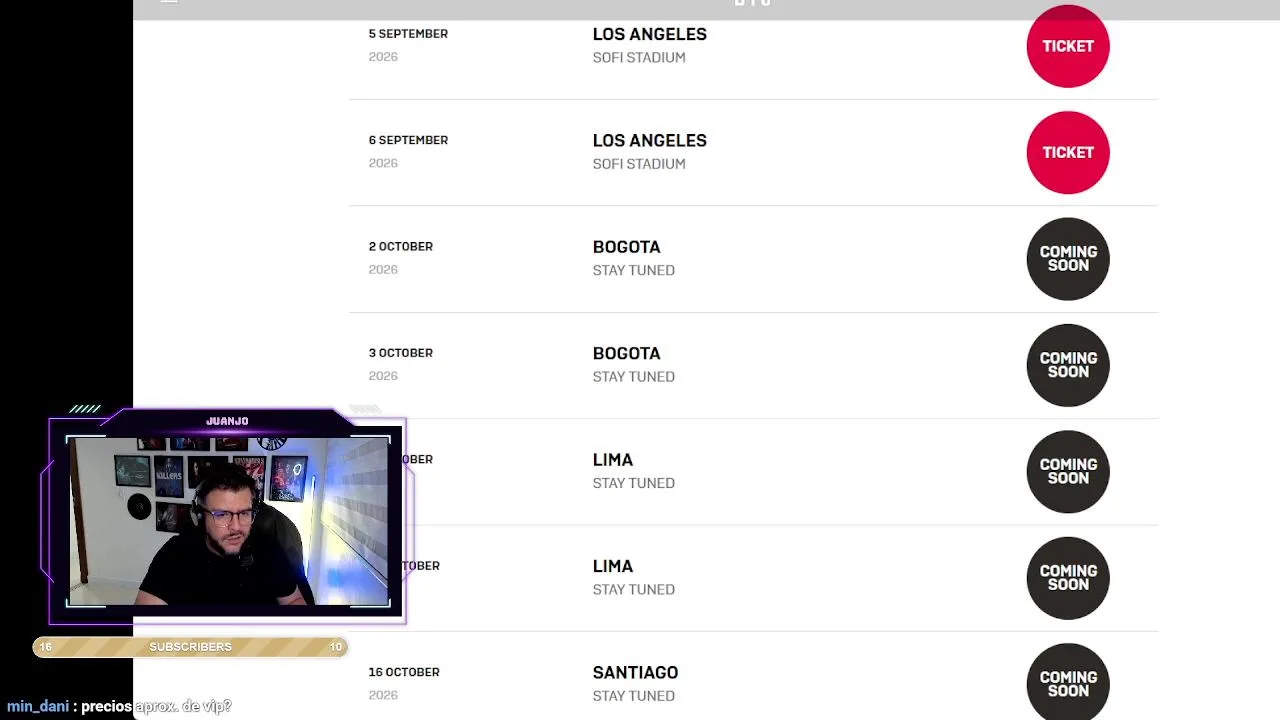
Task: Select the Bogota title for 2 October
Action: pos(626,247)
